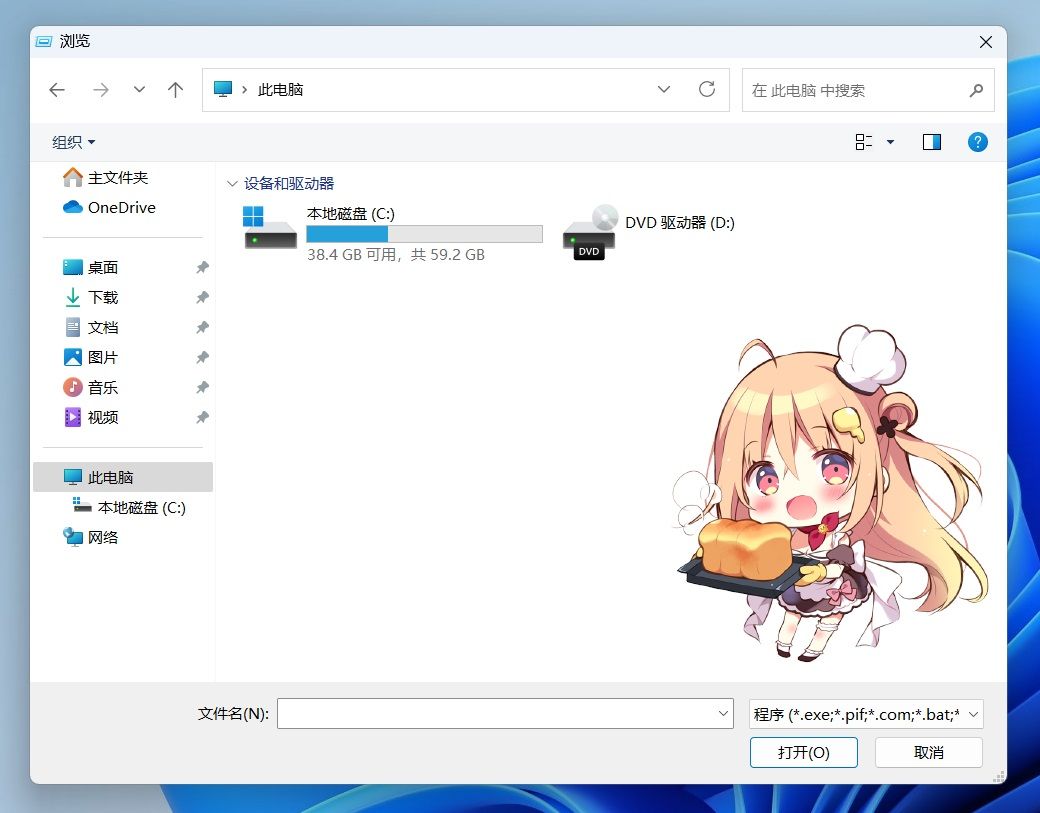This screenshot has width=1040, height=813.
Task: Click the 取消 button
Action: (929, 753)
